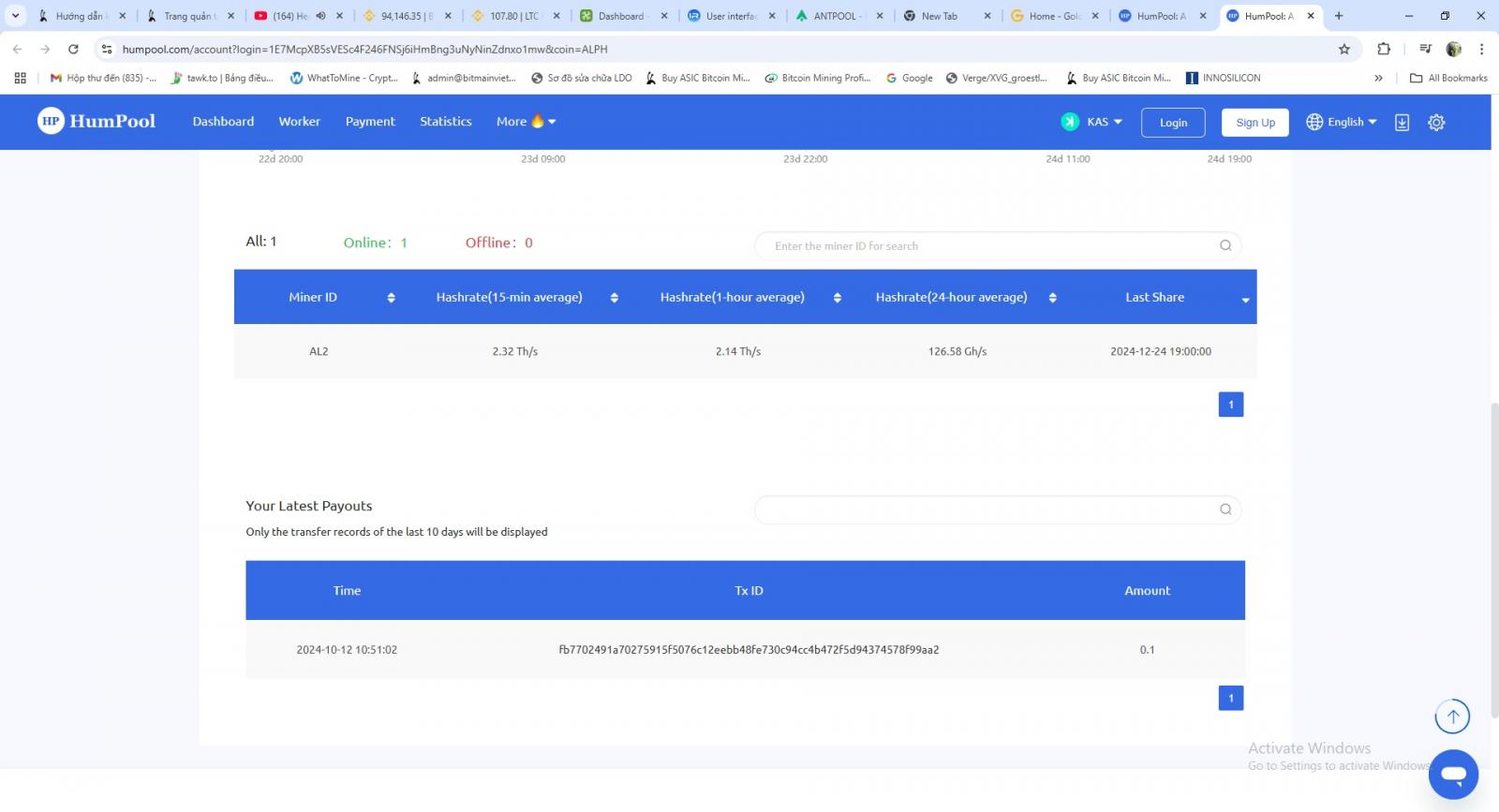Open the apps grid icon
1499x812 pixels.
click(x=20, y=78)
